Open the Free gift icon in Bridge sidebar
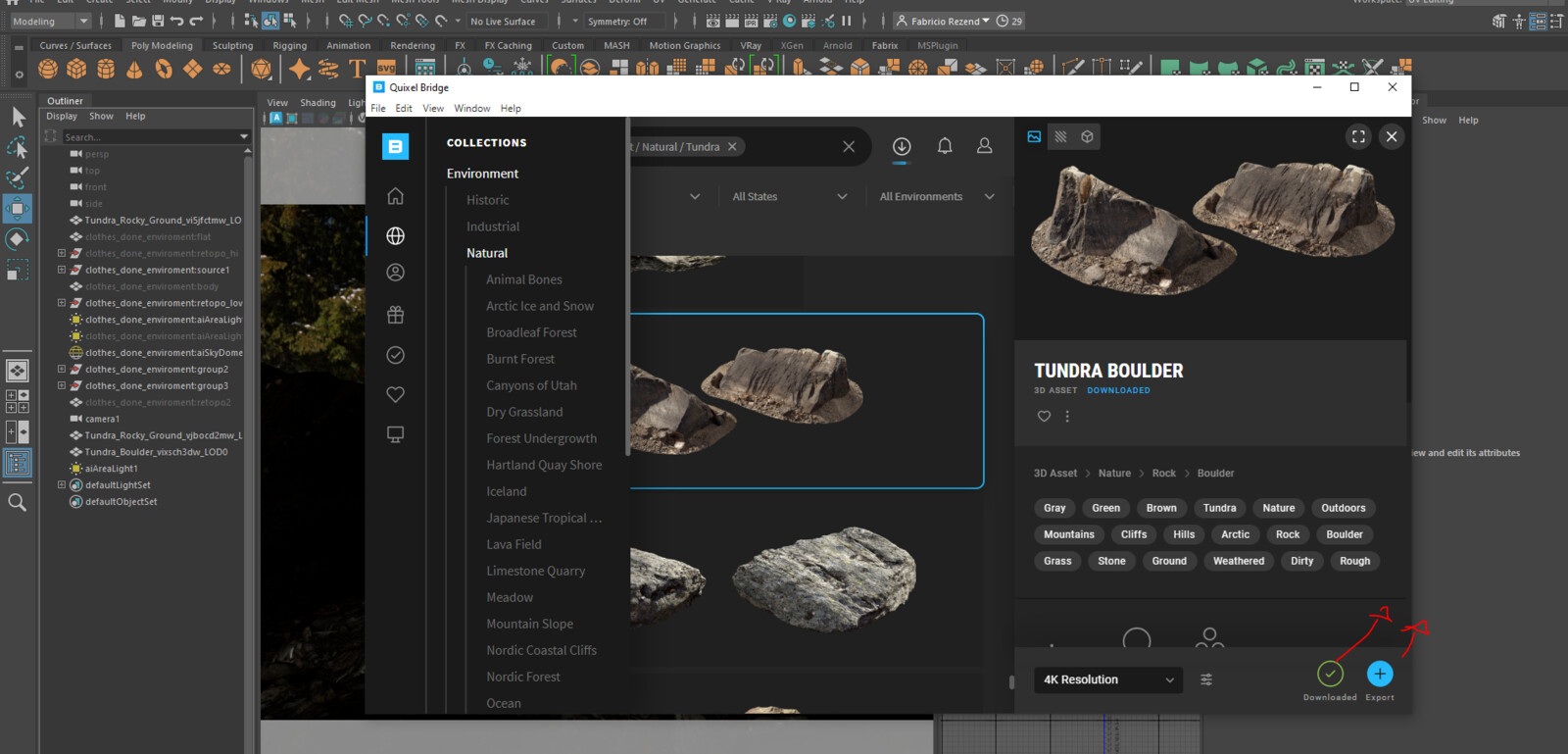The width and height of the screenshot is (1568, 754). (x=395, y=315)
